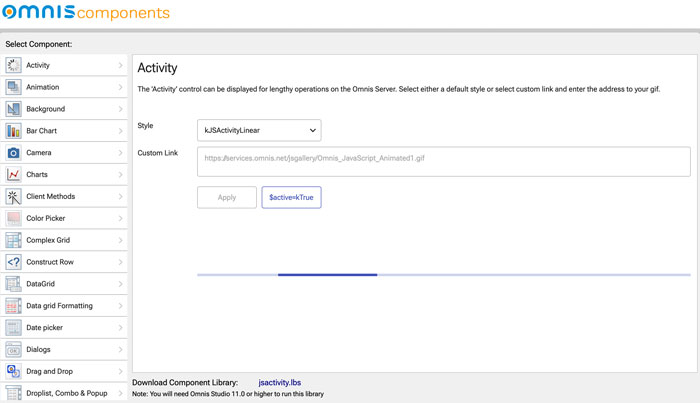Download the jsactivity.lbs library link

pos(279,382)
